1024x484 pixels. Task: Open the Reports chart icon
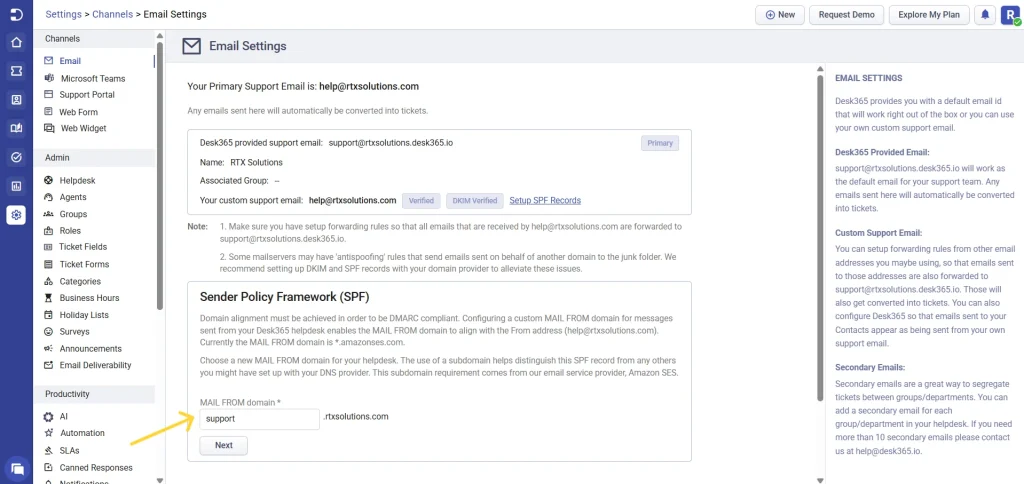pos(16,186)
